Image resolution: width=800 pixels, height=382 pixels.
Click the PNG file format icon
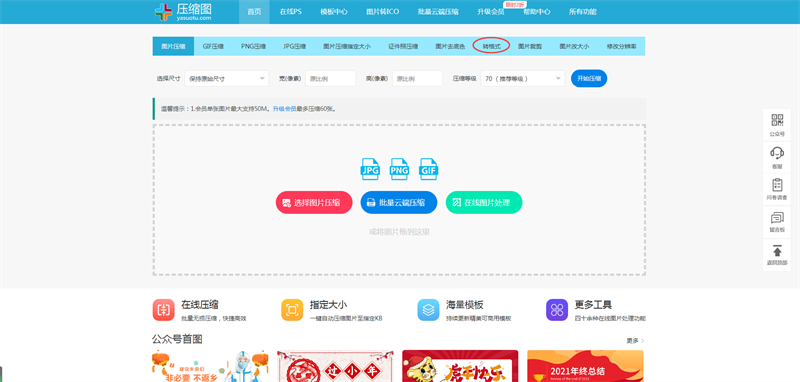[x=399, y=169]
